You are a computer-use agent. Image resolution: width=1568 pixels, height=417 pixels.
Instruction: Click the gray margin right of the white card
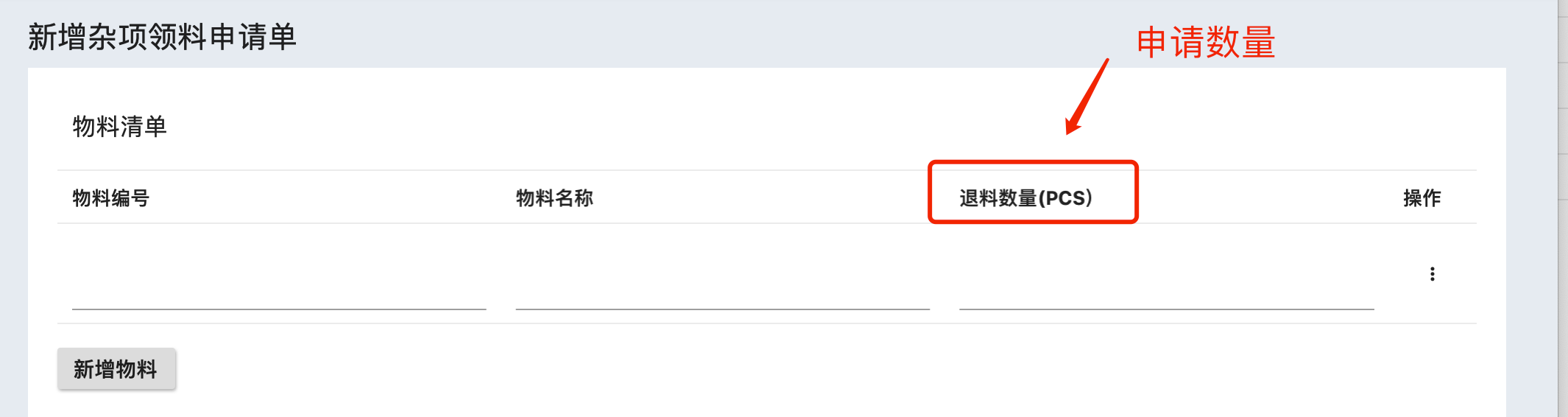coord(1531,221)
